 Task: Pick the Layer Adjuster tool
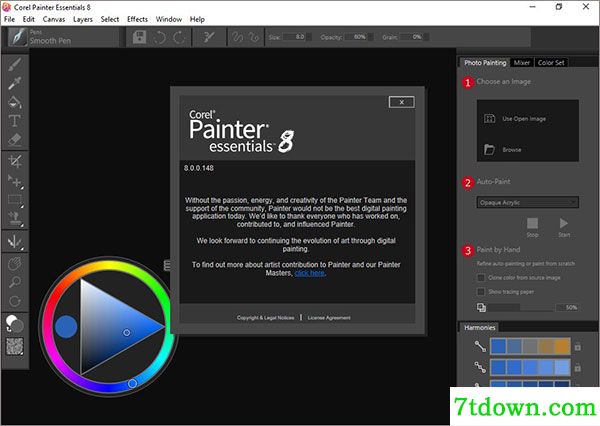pos(15,181)
